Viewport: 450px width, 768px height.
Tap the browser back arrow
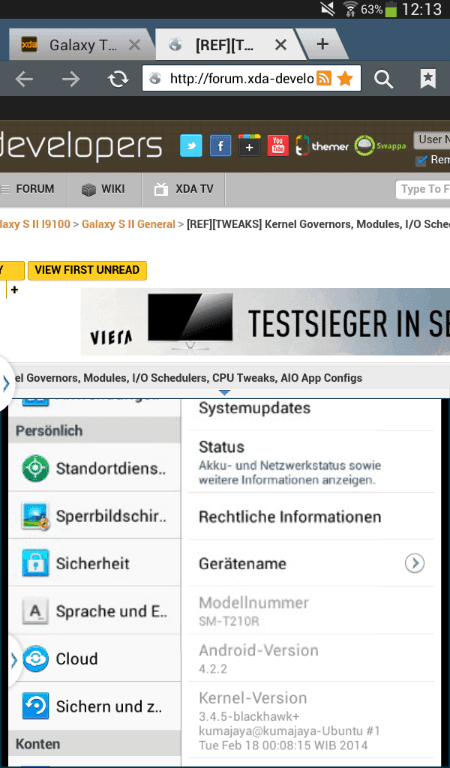point(24,78)
